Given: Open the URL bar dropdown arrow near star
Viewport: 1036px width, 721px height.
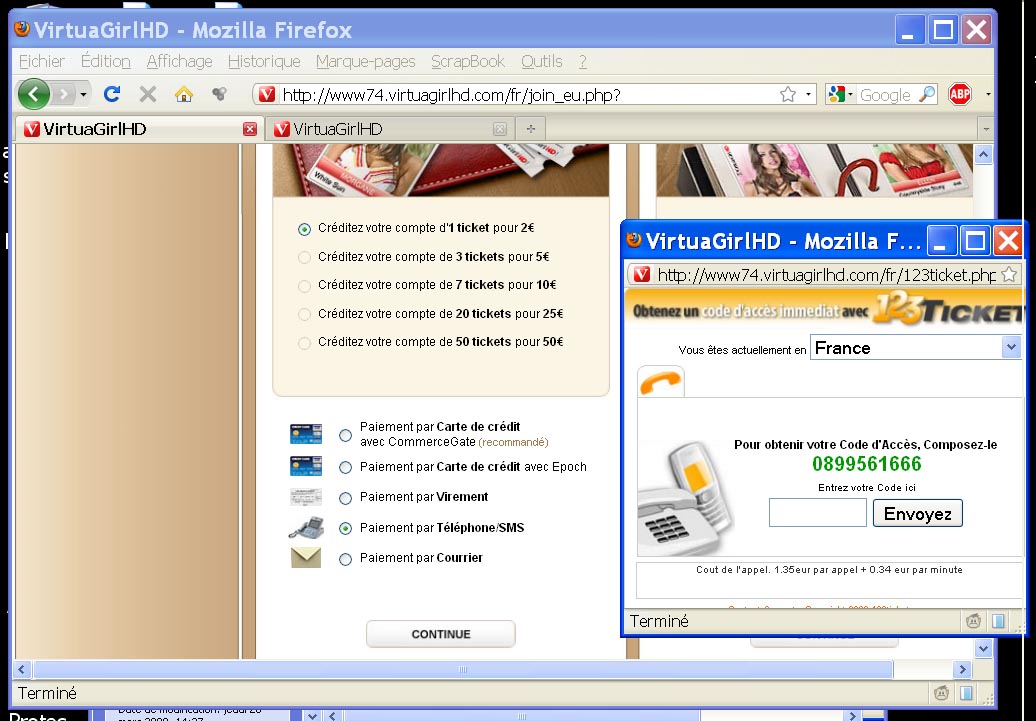Looking at the screenshot, I should coord(807,95).
